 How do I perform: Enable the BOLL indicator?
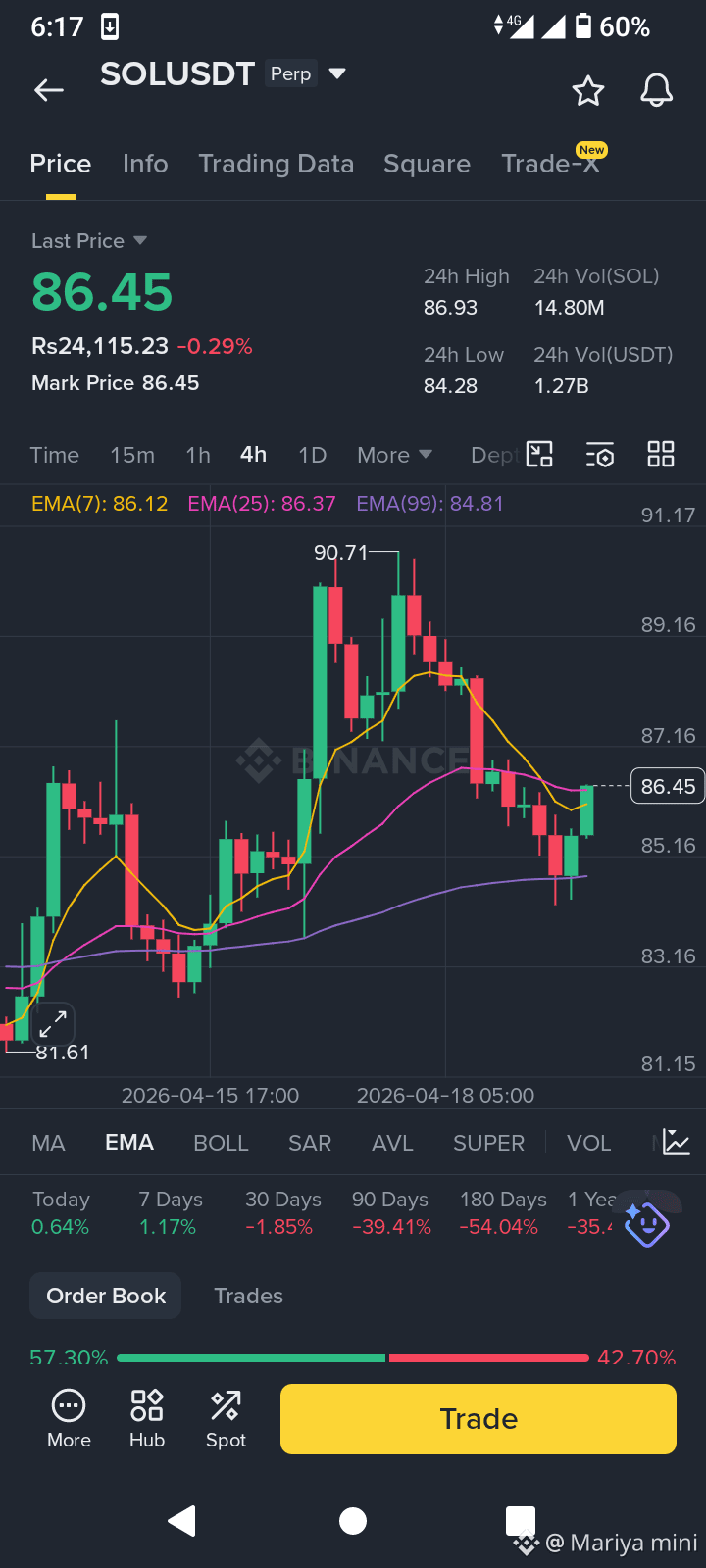click(222, 1143)
